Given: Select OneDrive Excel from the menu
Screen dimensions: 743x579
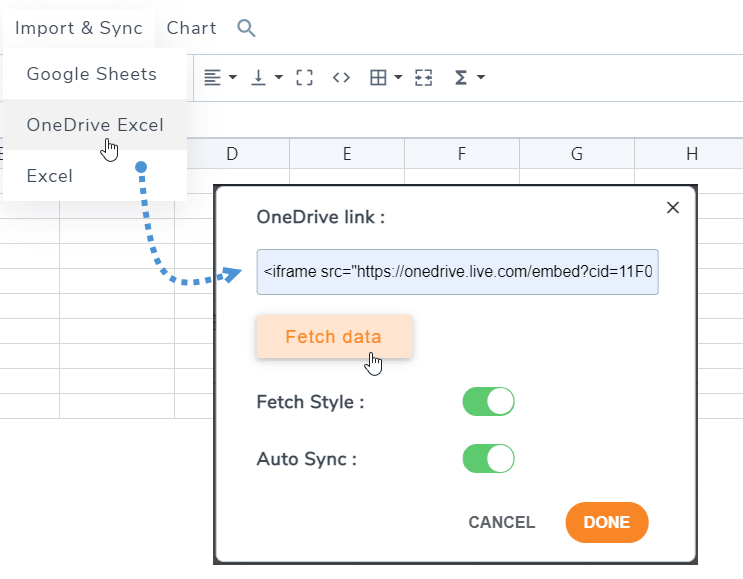Looking at the screenshot, I should click(95, 125).
